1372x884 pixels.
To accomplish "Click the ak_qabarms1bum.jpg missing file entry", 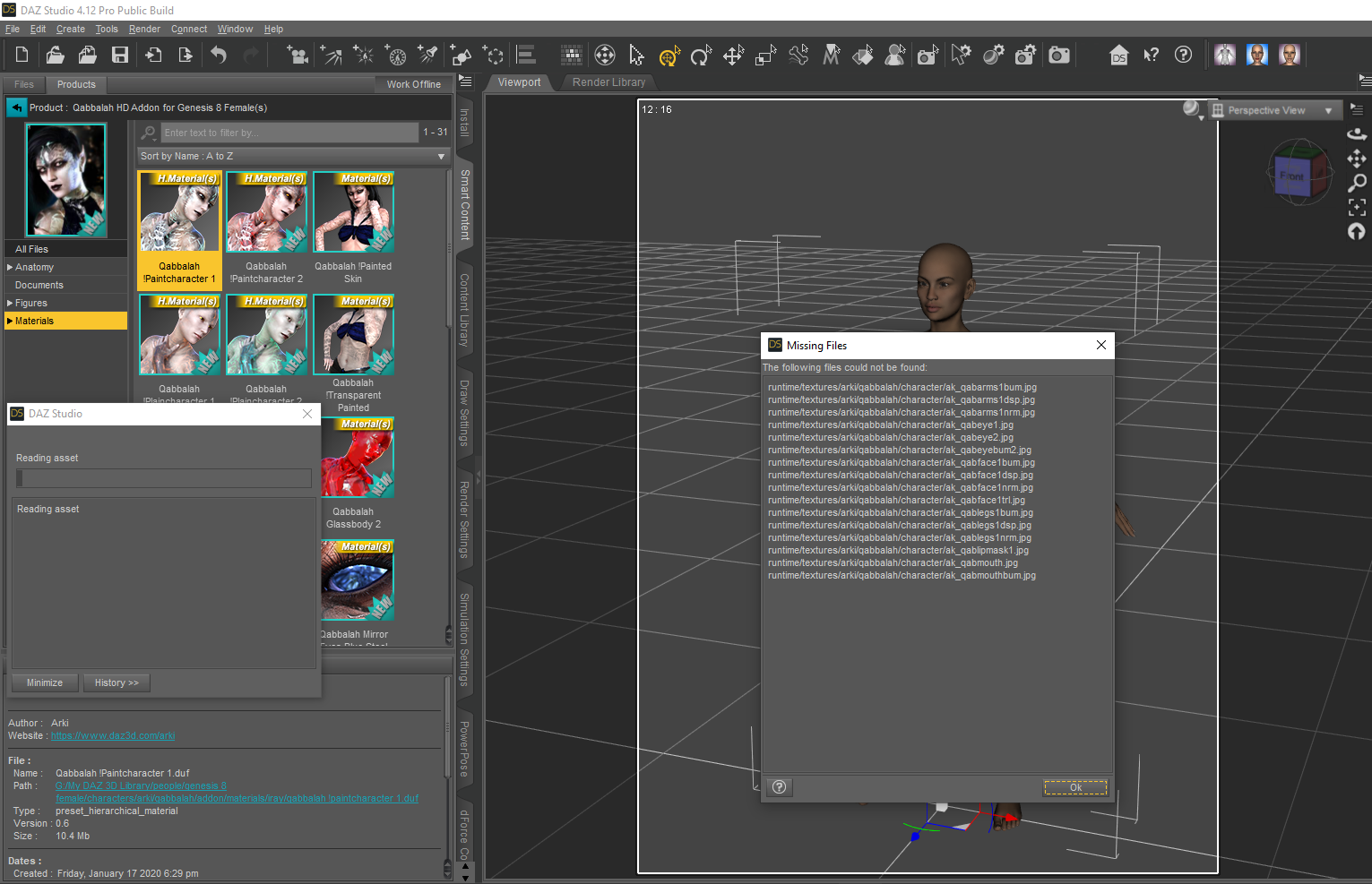I will point(902,387).
